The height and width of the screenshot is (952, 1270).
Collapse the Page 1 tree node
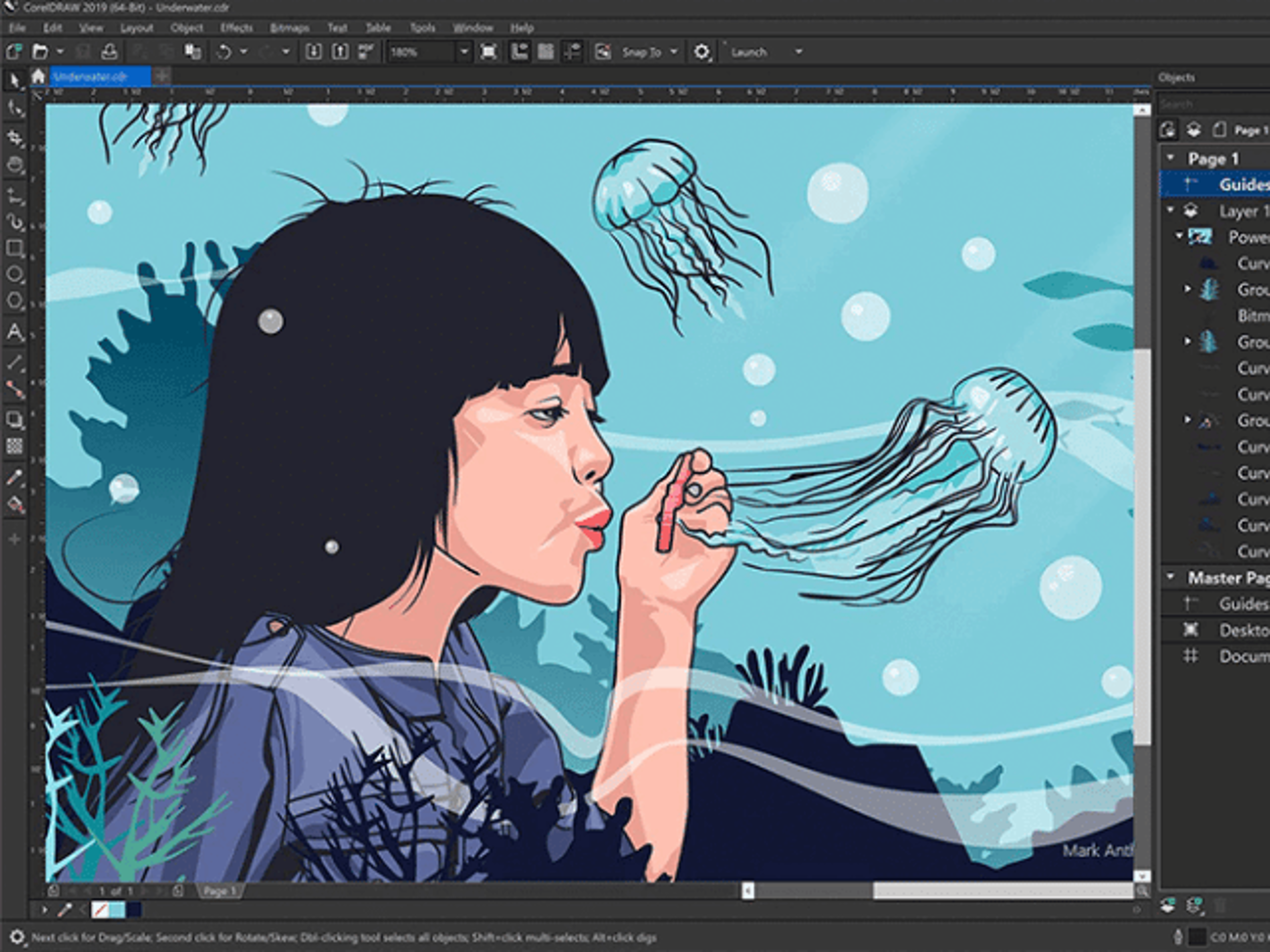[1170, 158]
